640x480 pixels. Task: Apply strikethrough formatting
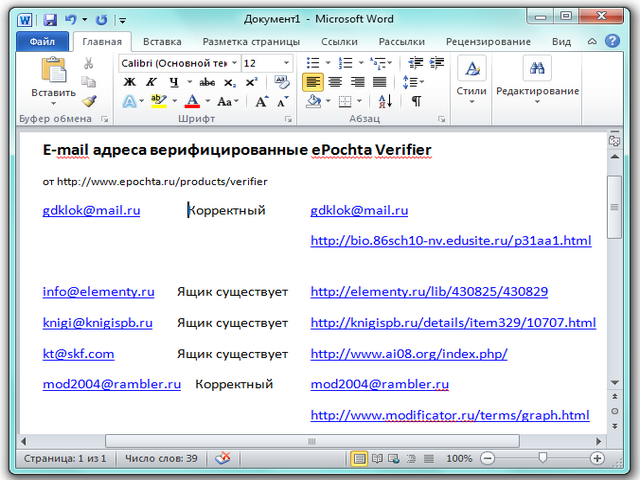(x=207, y=82)
